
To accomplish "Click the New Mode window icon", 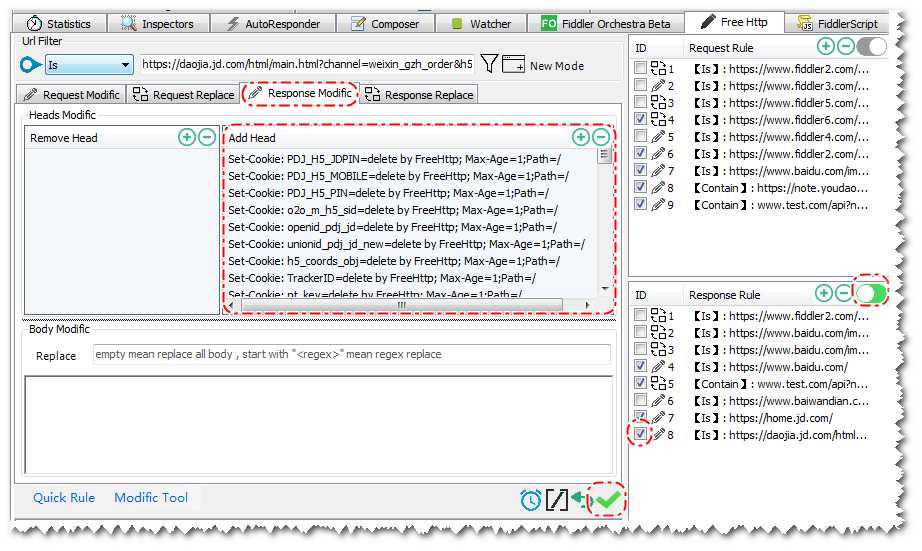I will [x=513, y=64].
